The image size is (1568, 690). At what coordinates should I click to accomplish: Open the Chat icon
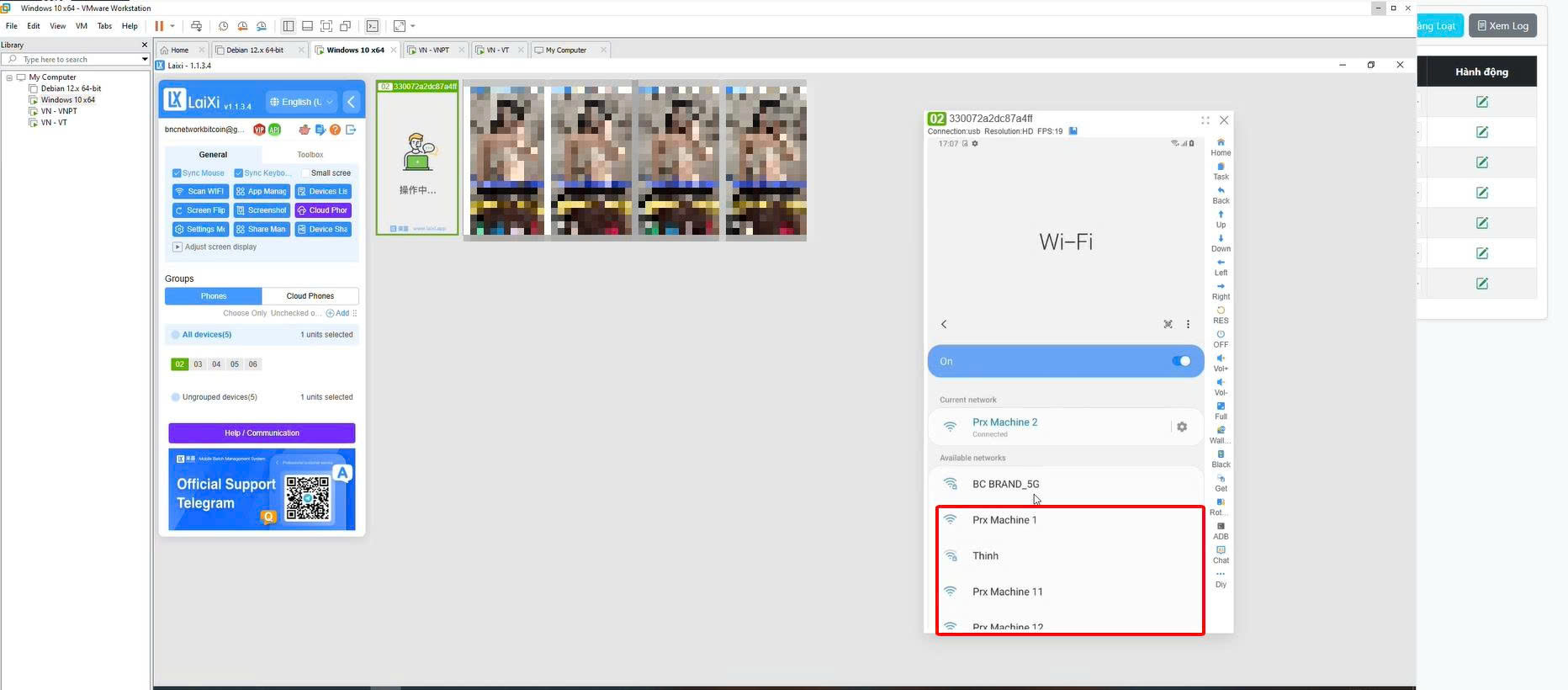point(1221,550)
